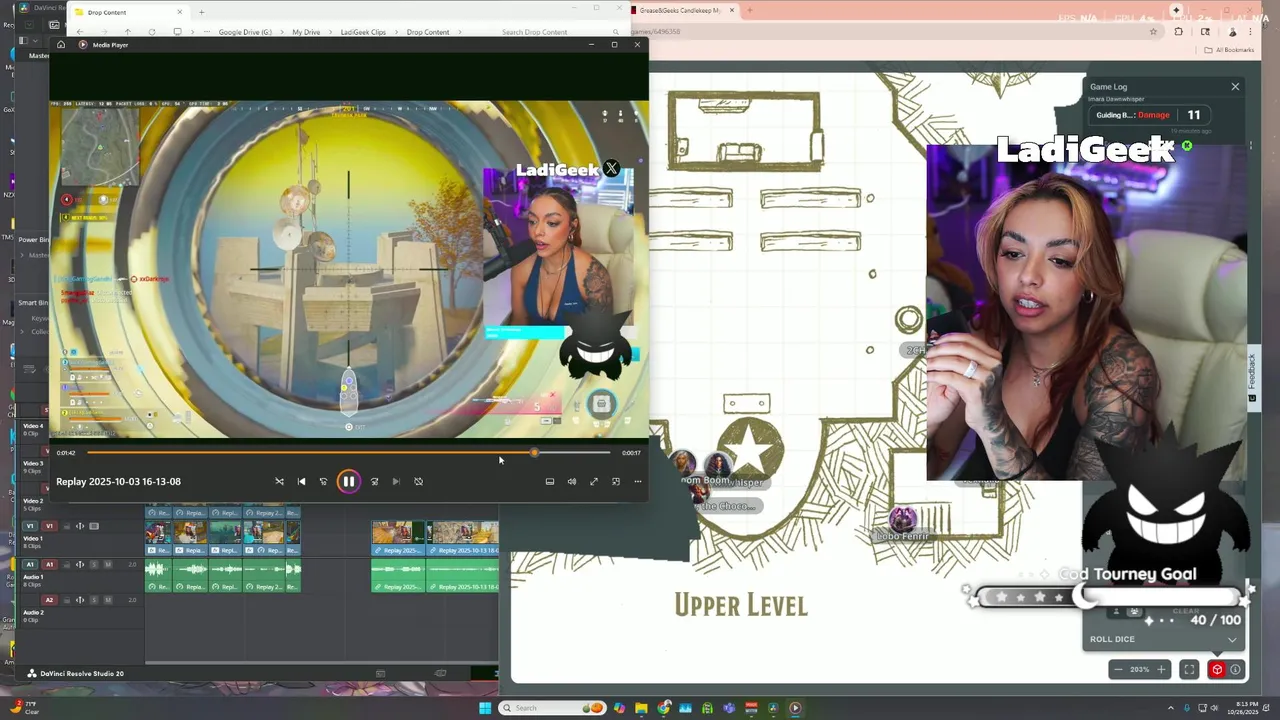Click the taskbar Search box
The image size is (1280, 720).
pos(553,708)
